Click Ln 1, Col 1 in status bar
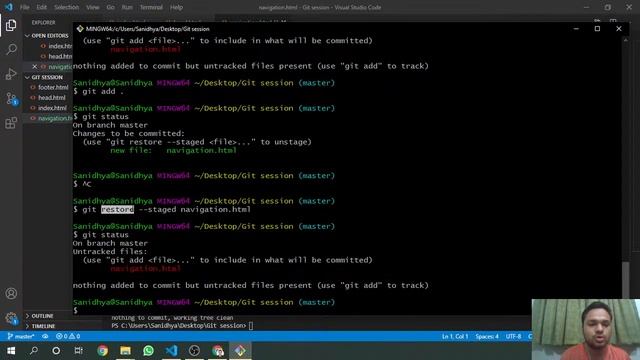The height and width of the screenshot is (360, 640). pyautogui.click(x=455, y=336)
